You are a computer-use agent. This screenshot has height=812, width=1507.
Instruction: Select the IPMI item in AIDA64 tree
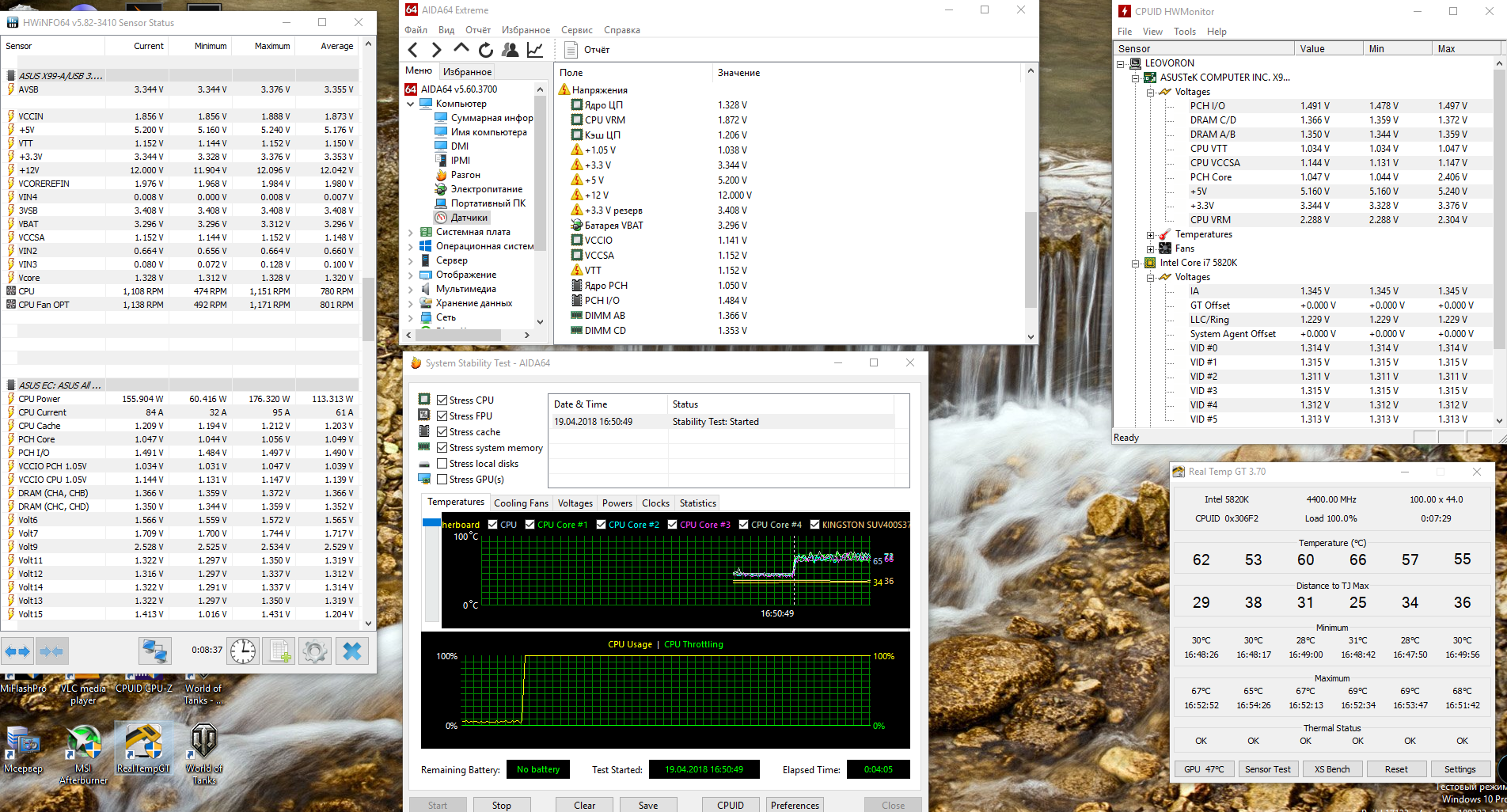point(460,161)
